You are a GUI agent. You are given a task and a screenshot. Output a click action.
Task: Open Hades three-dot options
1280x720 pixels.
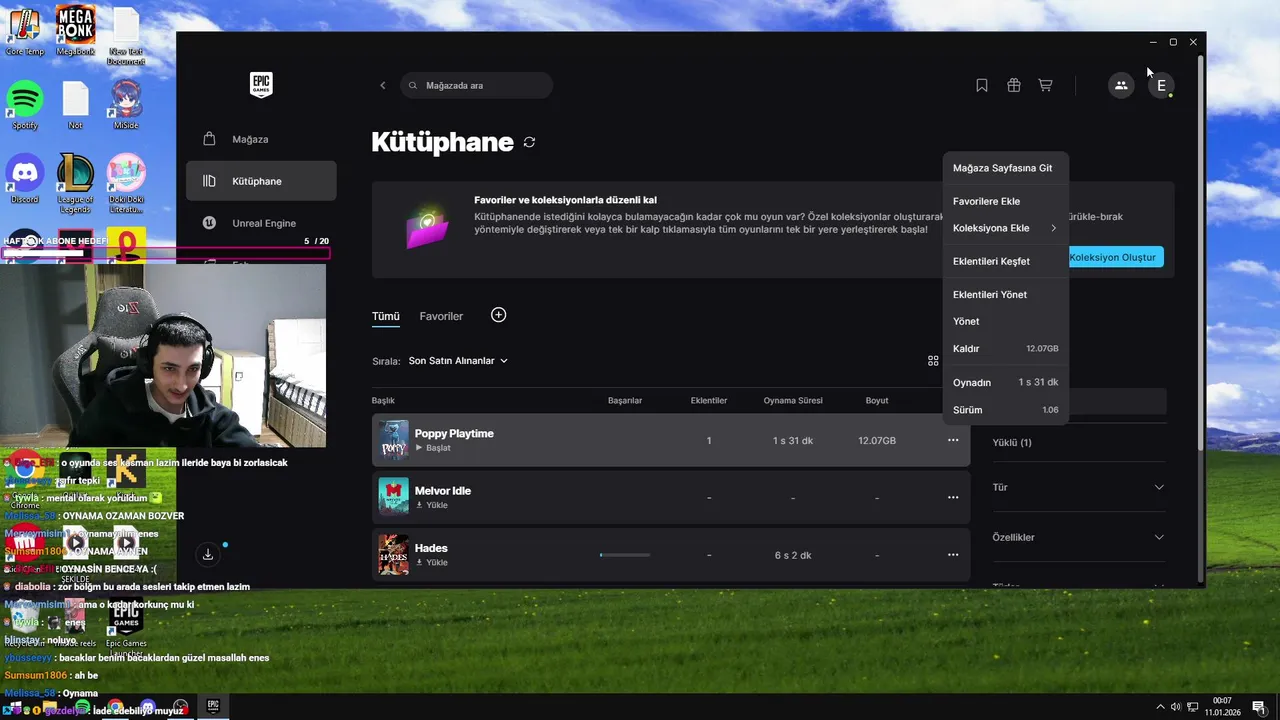[x=953, y=555]
